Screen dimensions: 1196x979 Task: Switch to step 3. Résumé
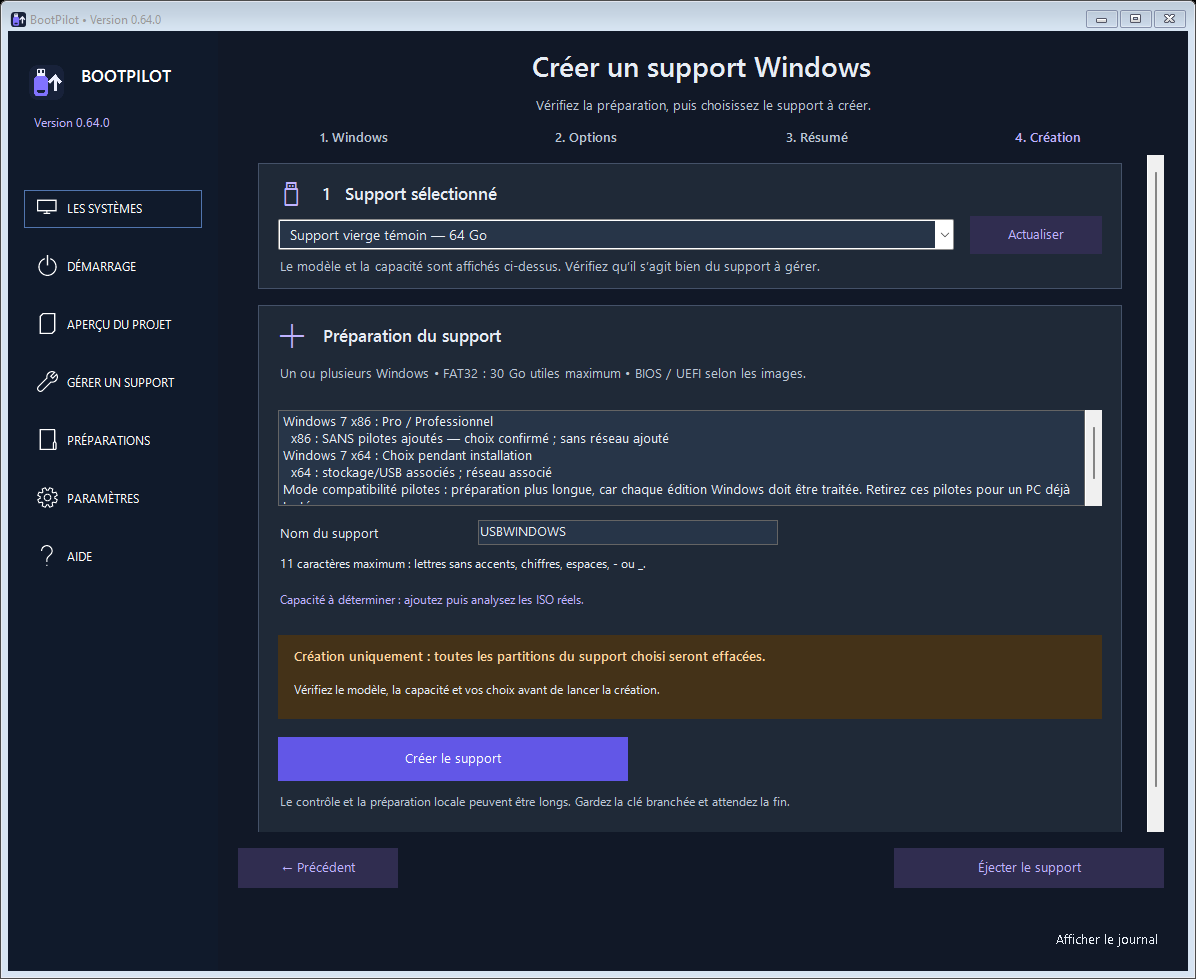coord(817,137)
